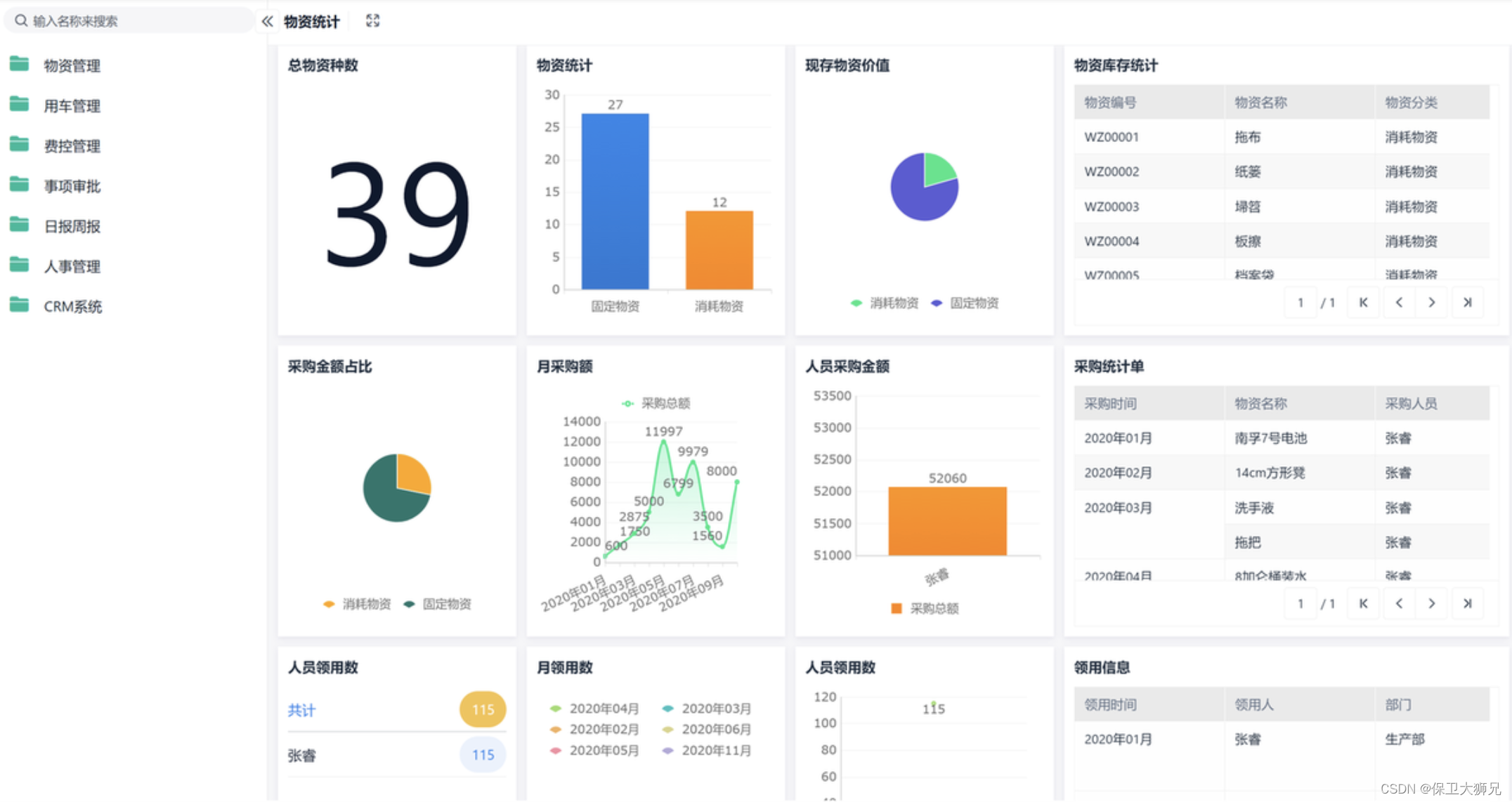1512x802 pixels.
Task: Click the 物资编号 column header
Action: tap(1110, 103)
